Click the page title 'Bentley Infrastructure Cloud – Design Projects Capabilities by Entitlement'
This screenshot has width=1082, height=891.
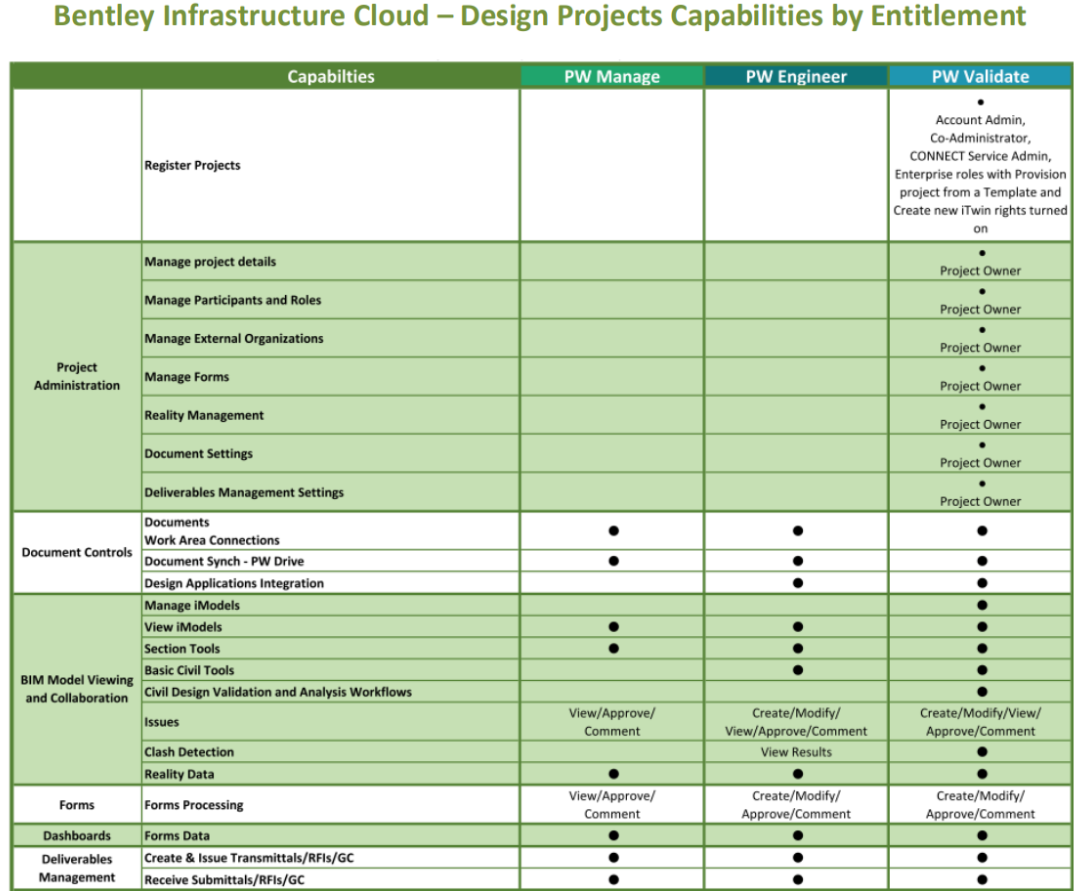(x=540, y=16)
